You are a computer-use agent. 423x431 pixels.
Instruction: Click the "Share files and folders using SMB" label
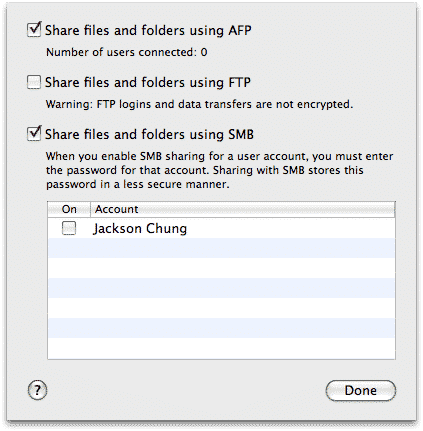[149, 134]
